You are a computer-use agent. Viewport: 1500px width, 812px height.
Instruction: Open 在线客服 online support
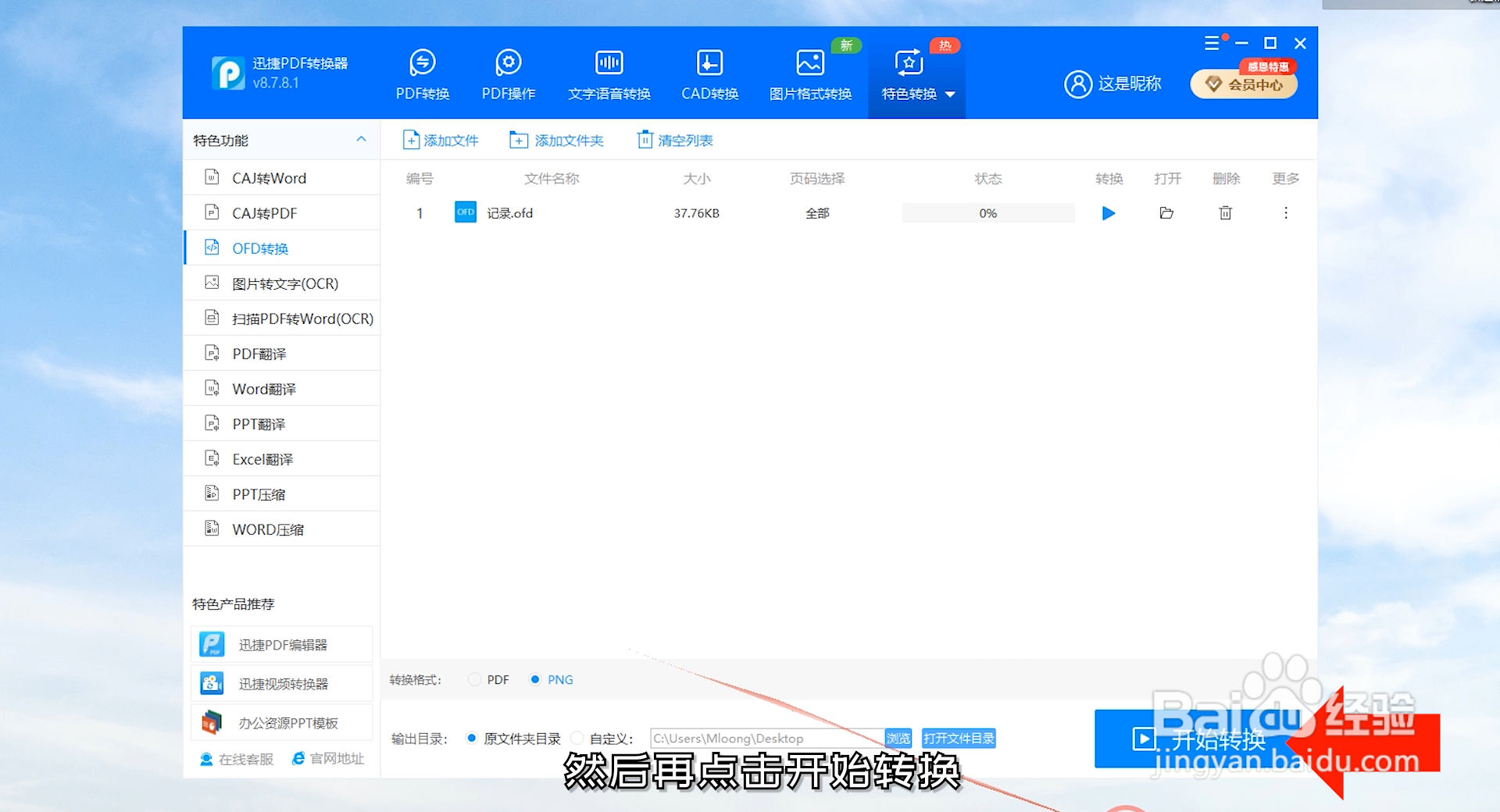pos(237,759)
